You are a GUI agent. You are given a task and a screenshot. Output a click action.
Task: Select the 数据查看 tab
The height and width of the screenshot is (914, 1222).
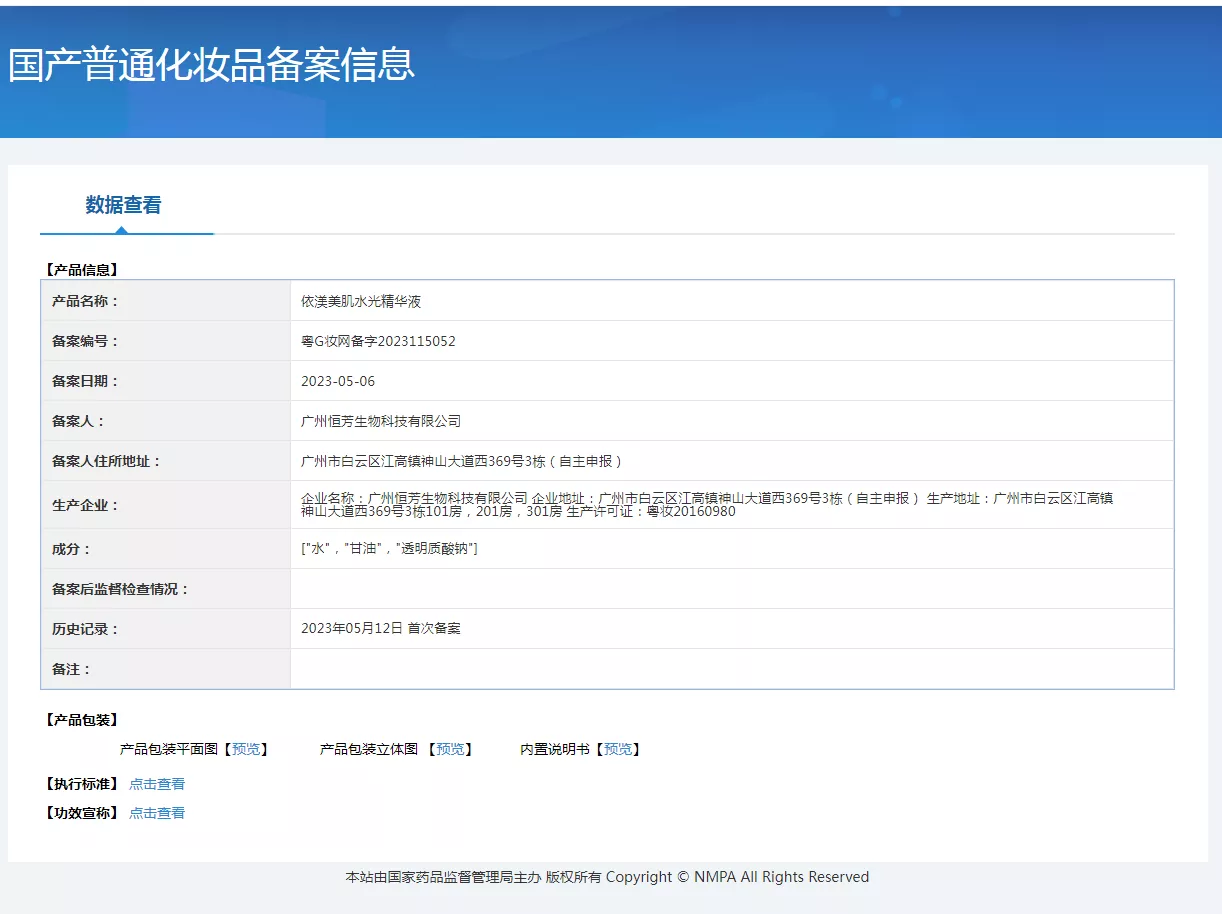coord(123,205)
